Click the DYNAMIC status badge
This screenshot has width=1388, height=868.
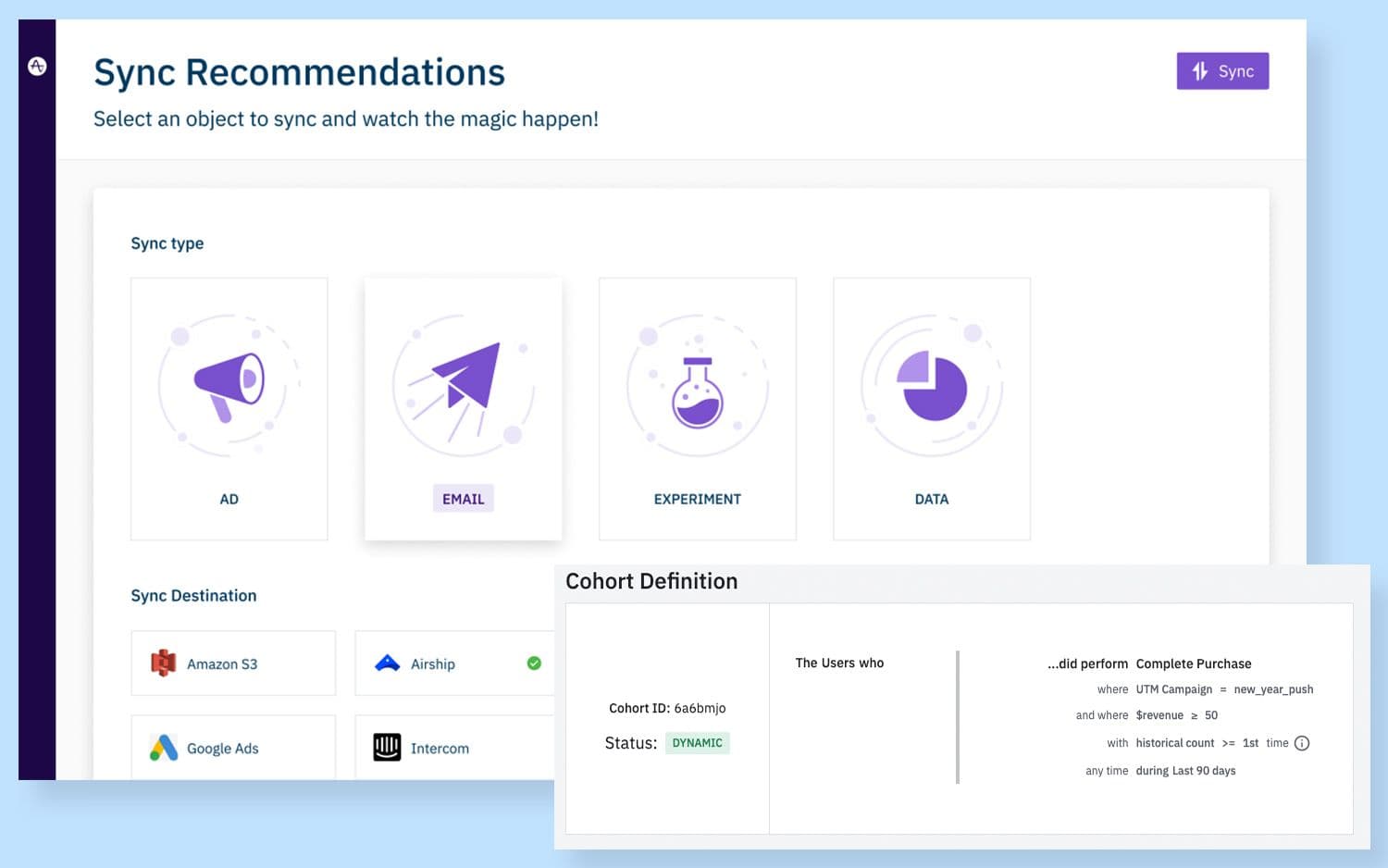(x=697, y=743)
